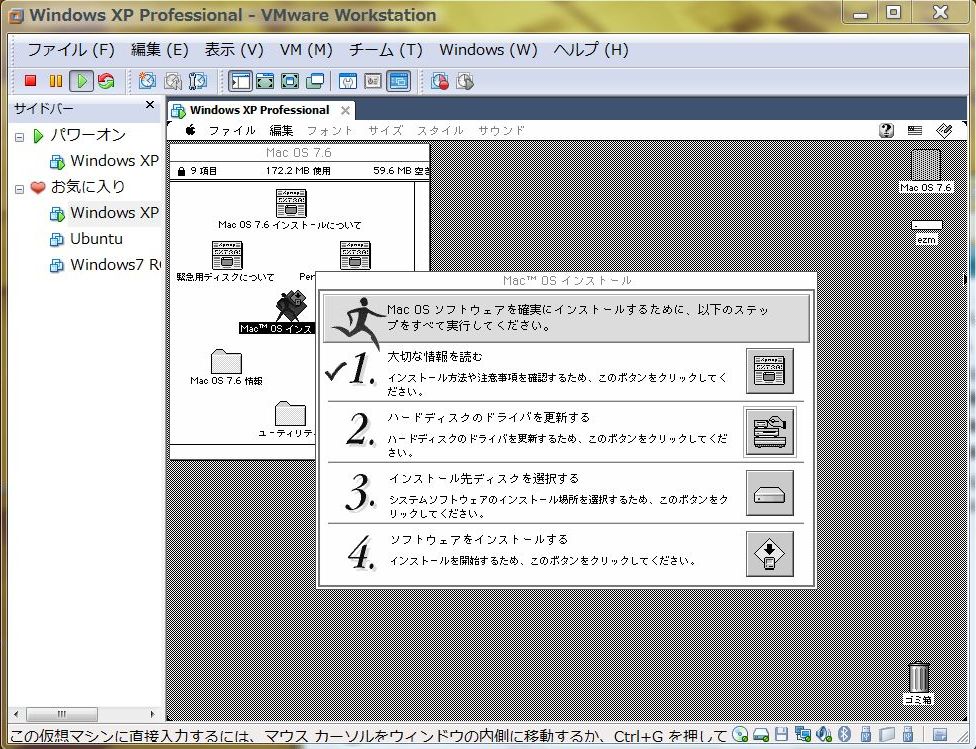Click step 4 install software button
Viewport: 976px width, 749px height.
(769, 554)
